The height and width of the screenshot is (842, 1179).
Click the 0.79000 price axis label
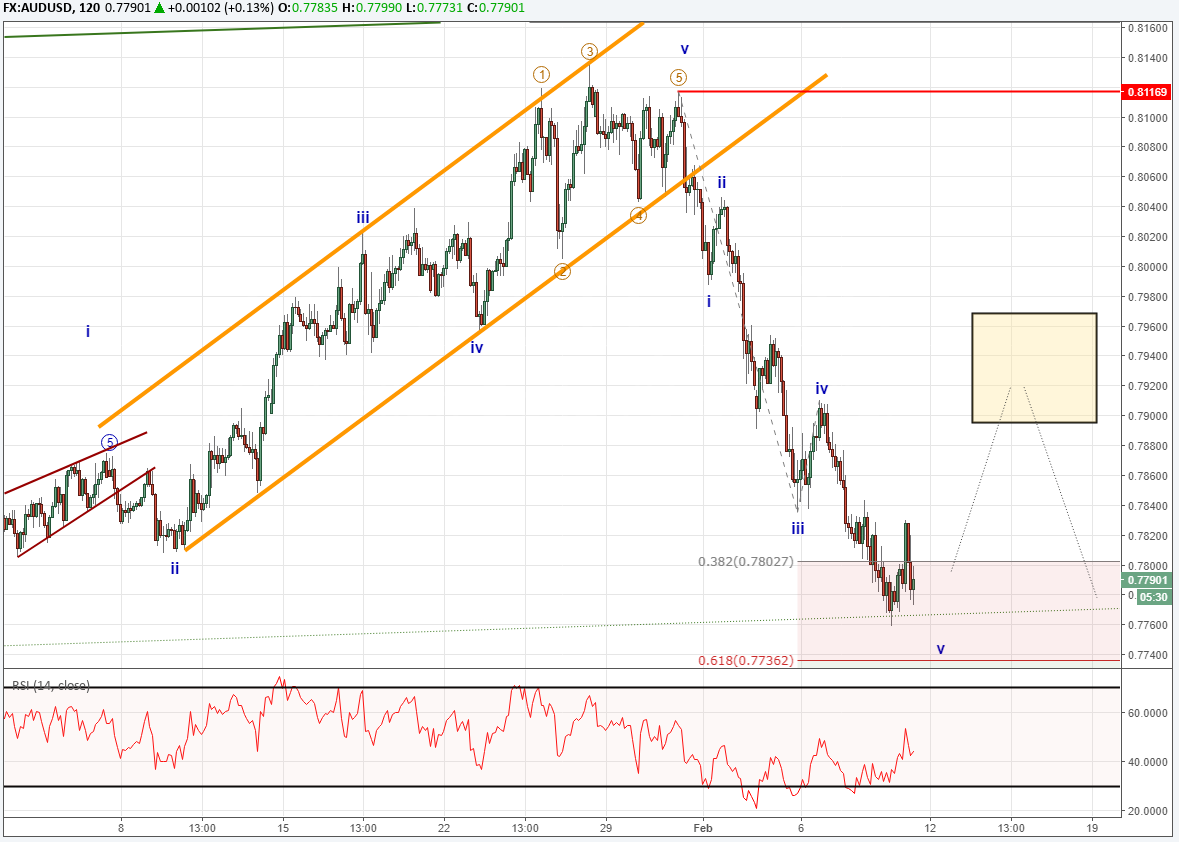(x=1147, y=416)
